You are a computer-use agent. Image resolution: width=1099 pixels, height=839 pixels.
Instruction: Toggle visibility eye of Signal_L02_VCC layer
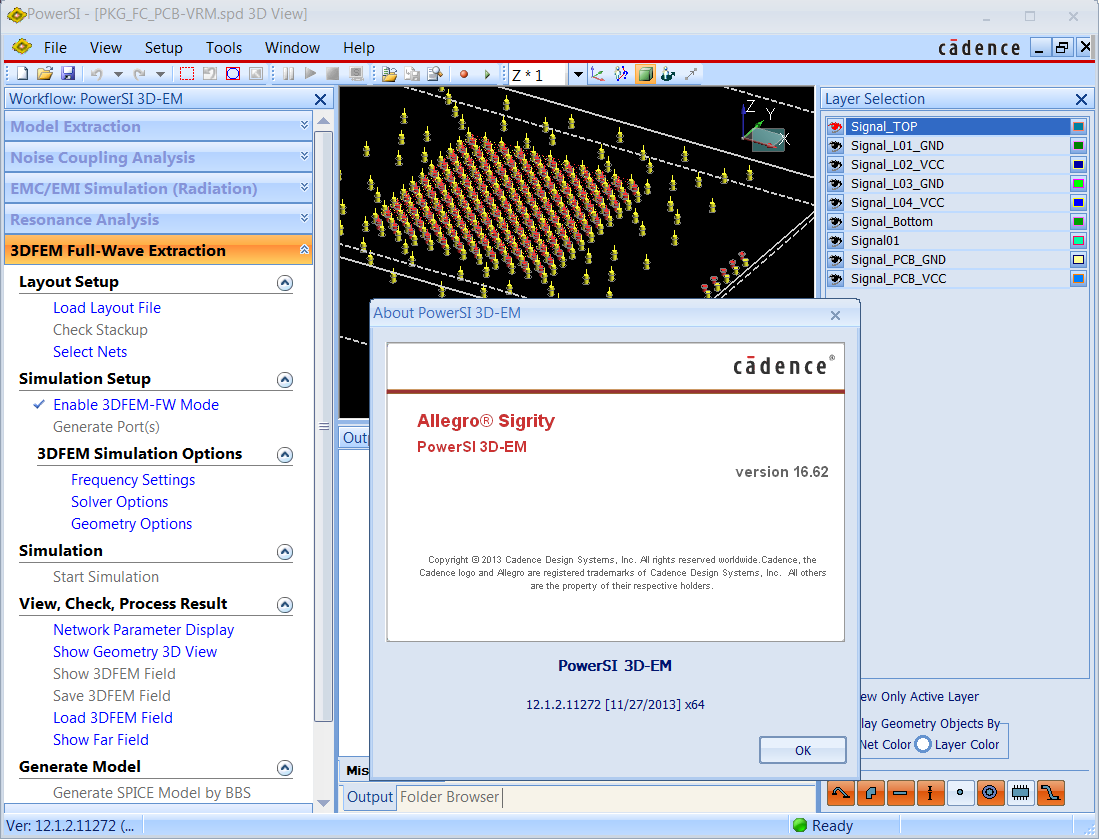click(835, 165)
